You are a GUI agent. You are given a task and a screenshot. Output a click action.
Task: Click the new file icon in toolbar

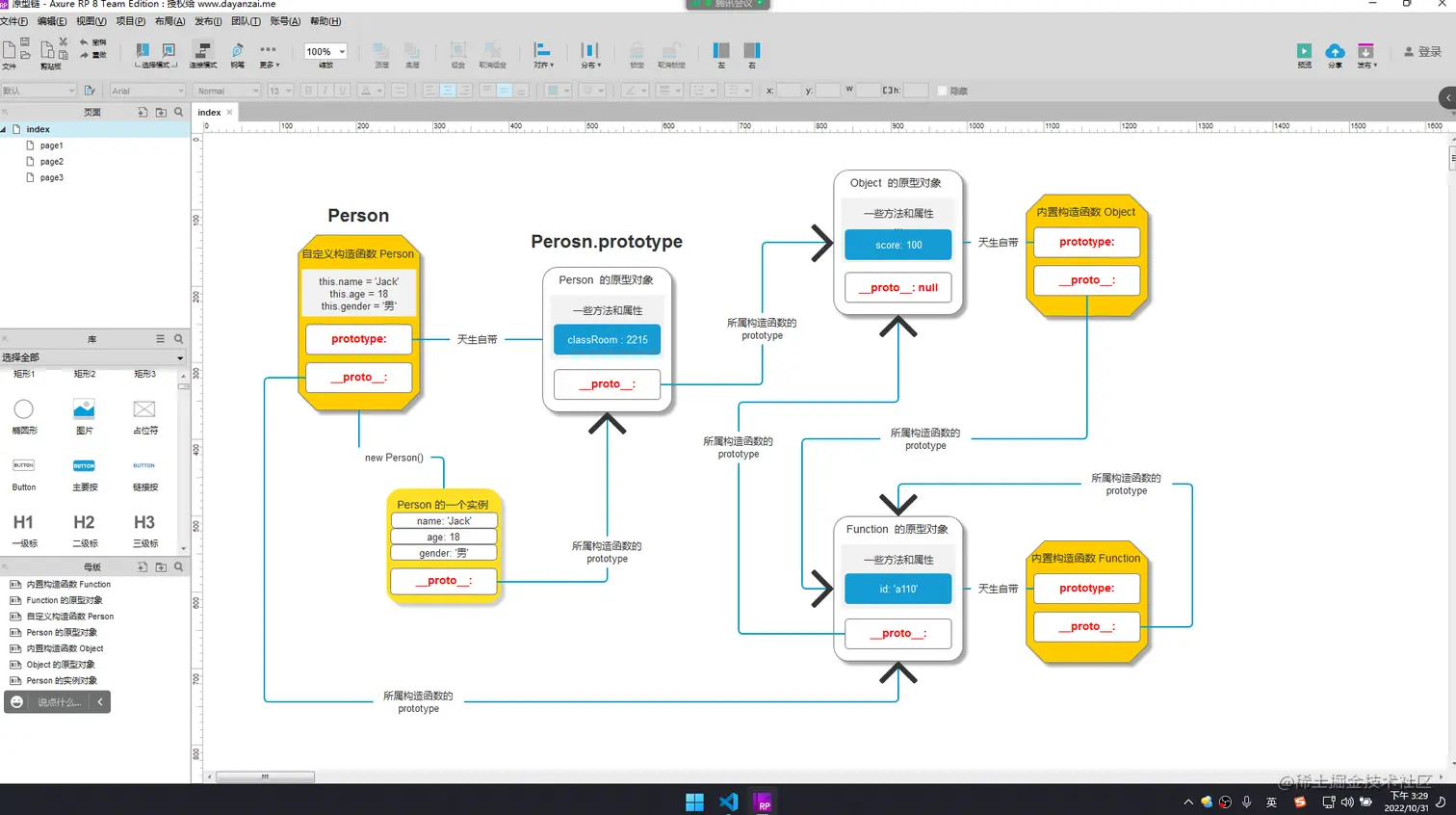coord(8,49)
